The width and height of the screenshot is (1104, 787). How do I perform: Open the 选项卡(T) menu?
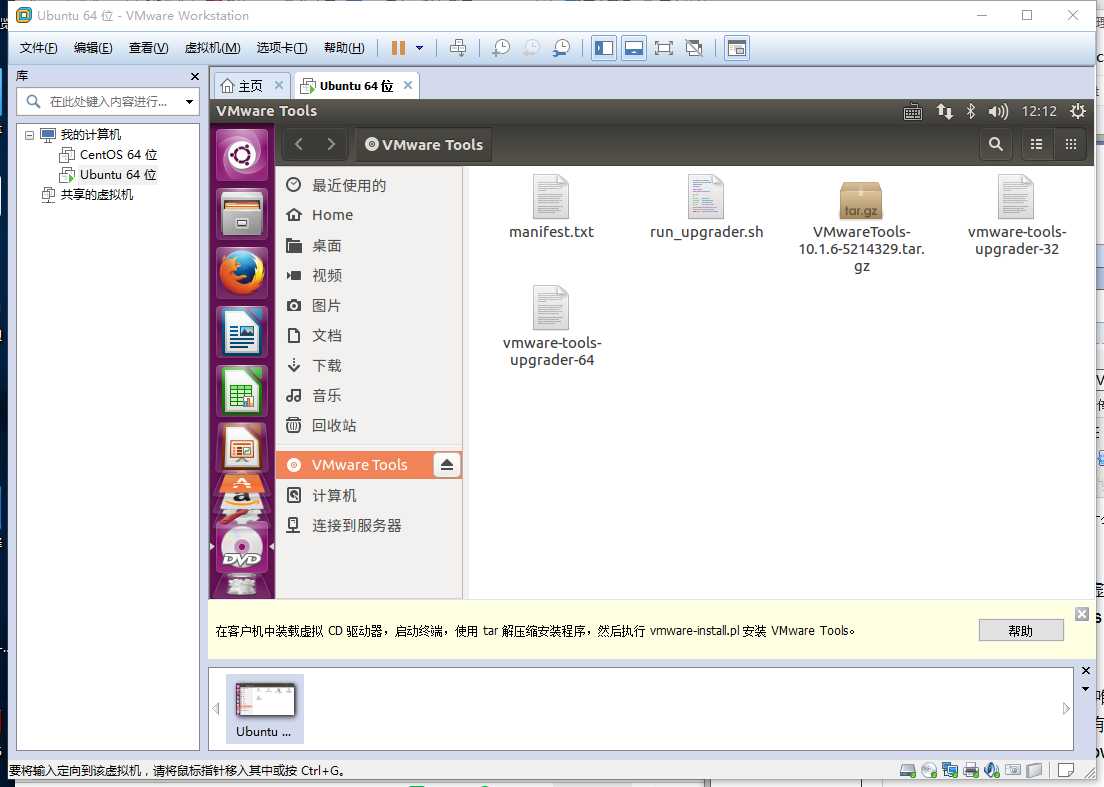click(282, 48)
